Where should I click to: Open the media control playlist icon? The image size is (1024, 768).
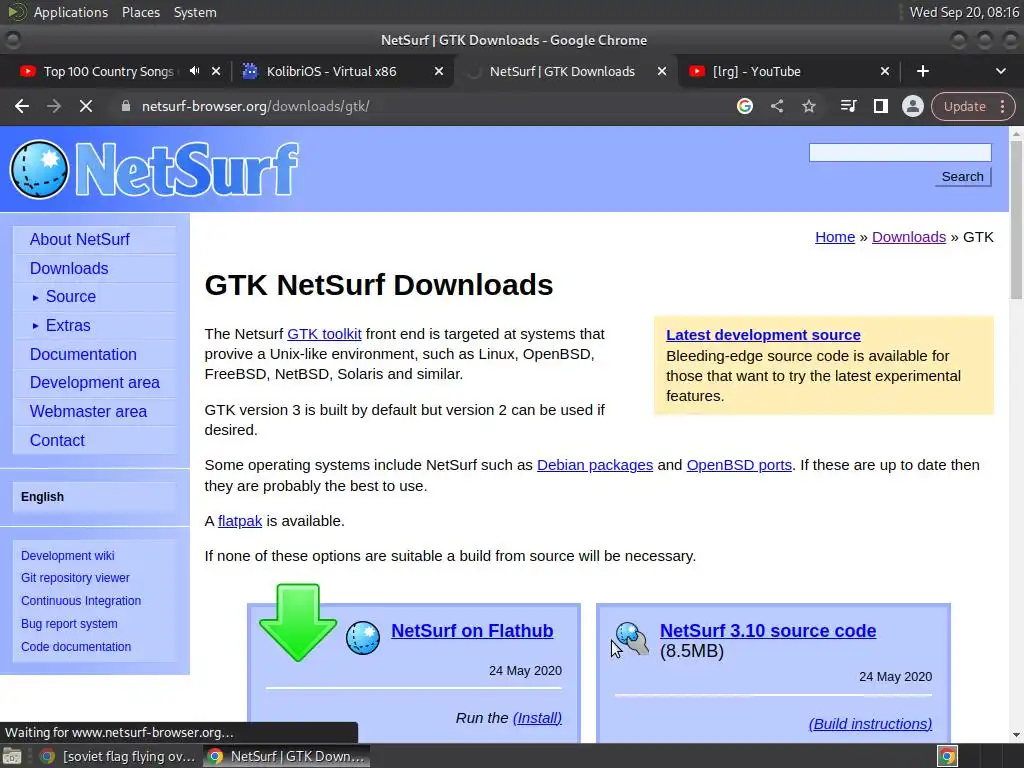pos(848,106)
